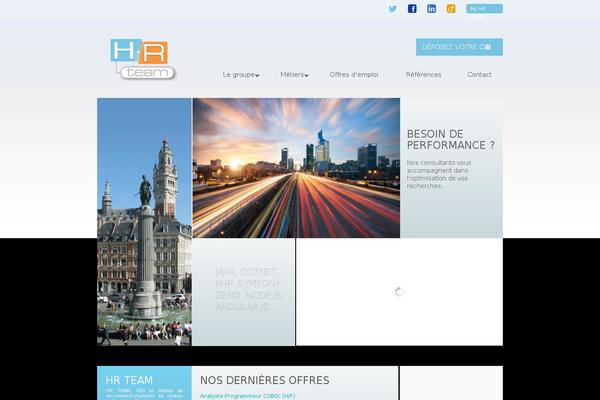Click the HR TEAM section heading
600x400 pixels.
pyautogui.click(x=129, y=380)
